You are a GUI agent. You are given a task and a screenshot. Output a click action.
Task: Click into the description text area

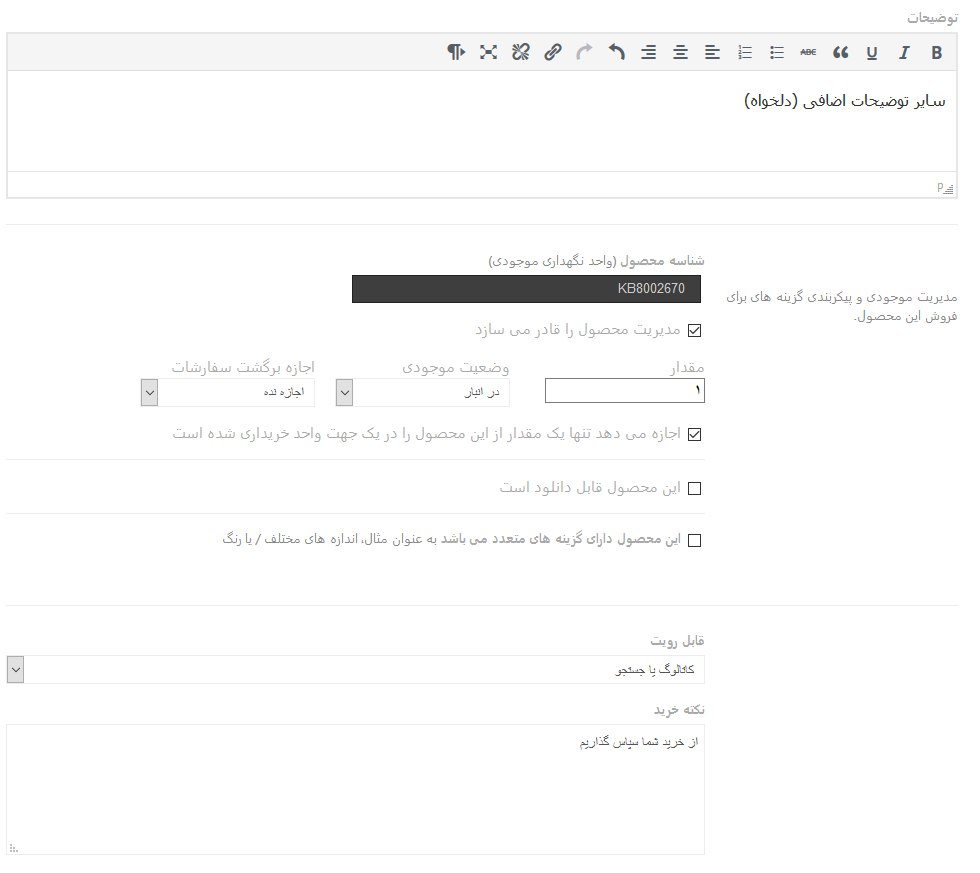pyautogui.click(x=482, y=121)
